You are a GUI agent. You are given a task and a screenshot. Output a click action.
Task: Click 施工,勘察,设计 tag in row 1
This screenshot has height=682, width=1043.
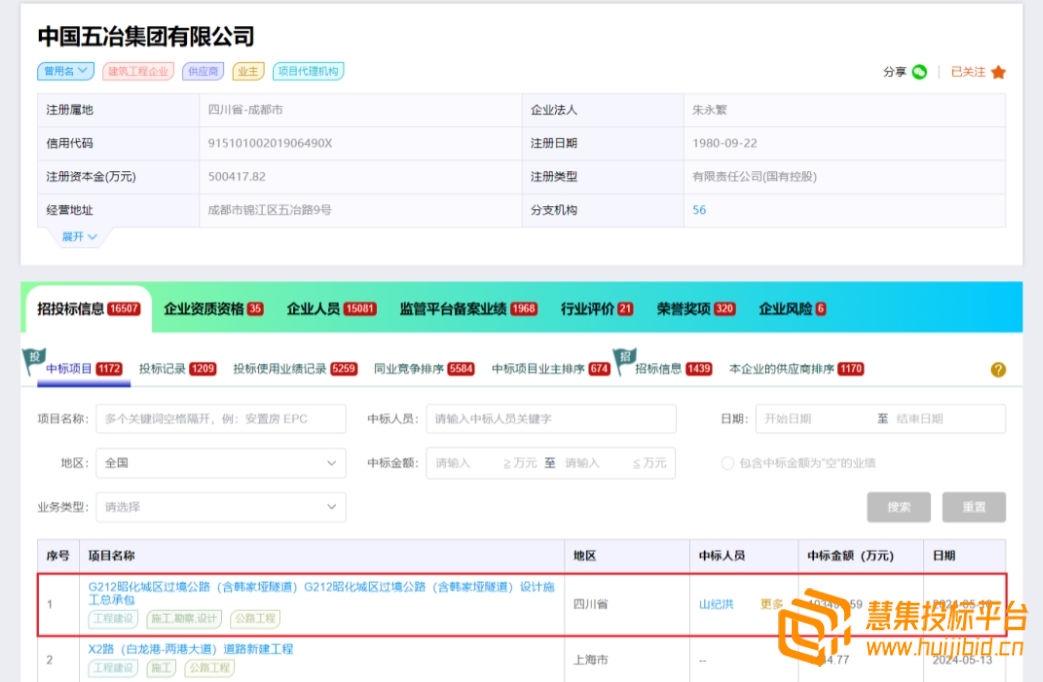(x=184, y=619)
